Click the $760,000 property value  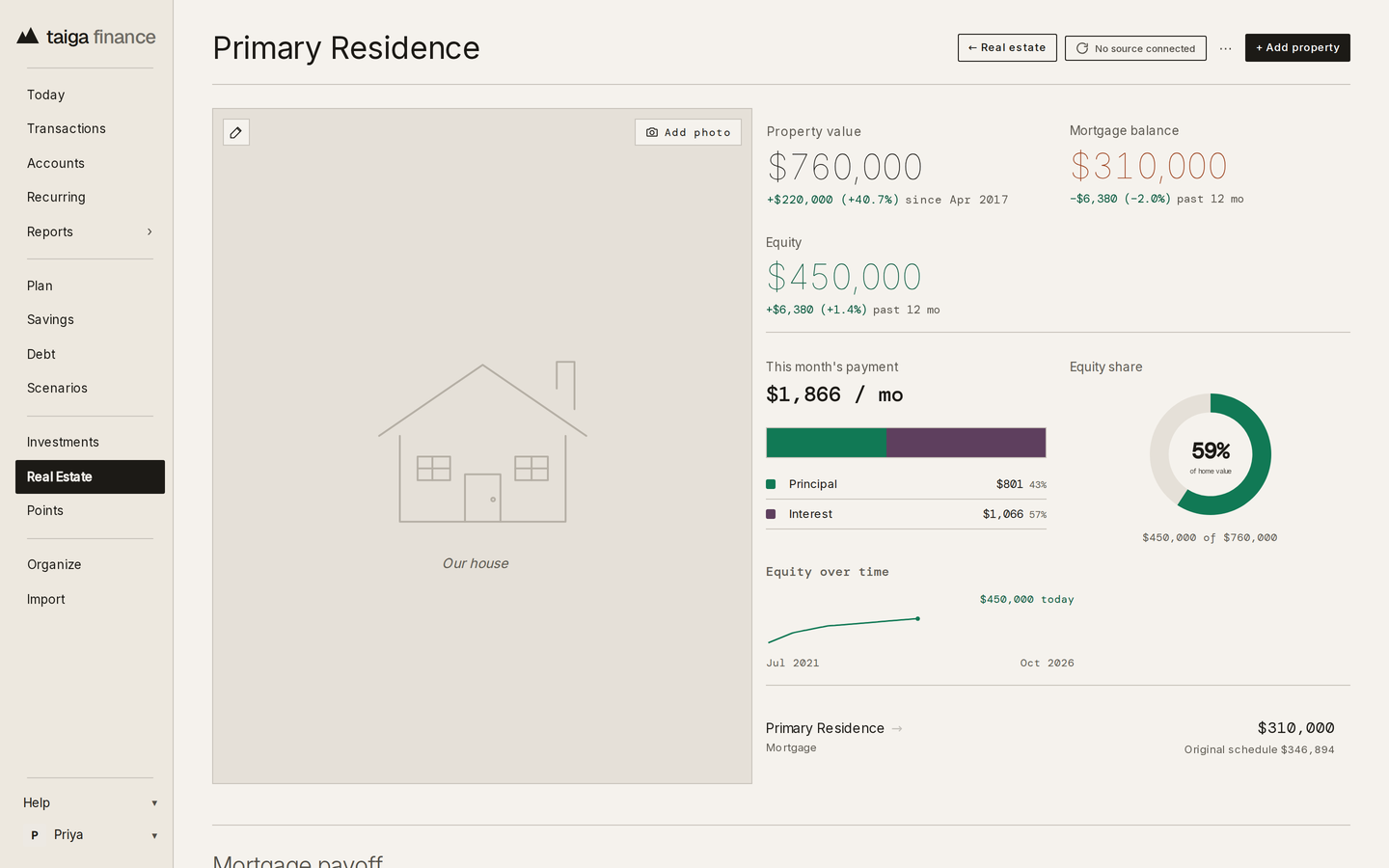(x=845, y=167)
